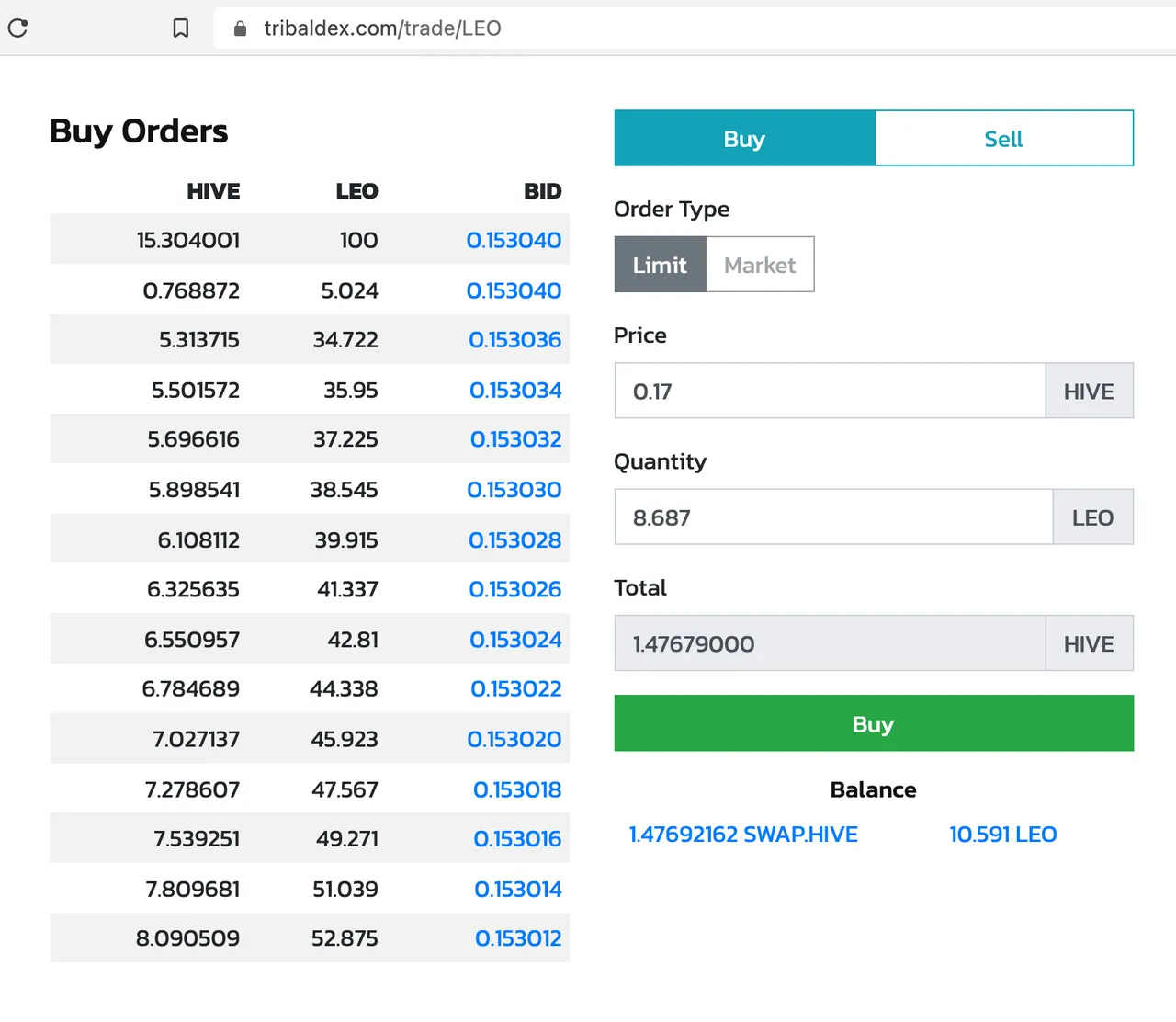Image resolution: width=1176 pixels, height=1022 pixels.
Task: Click the HIVE unit label beside Total
Action: click(x=1089, y=643)
